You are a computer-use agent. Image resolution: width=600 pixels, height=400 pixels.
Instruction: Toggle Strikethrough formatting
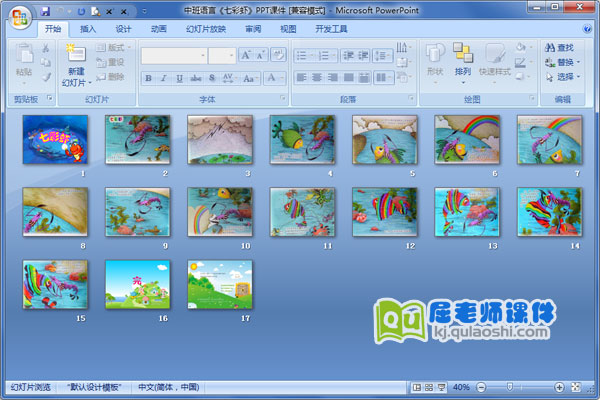(x=196, y=78)
